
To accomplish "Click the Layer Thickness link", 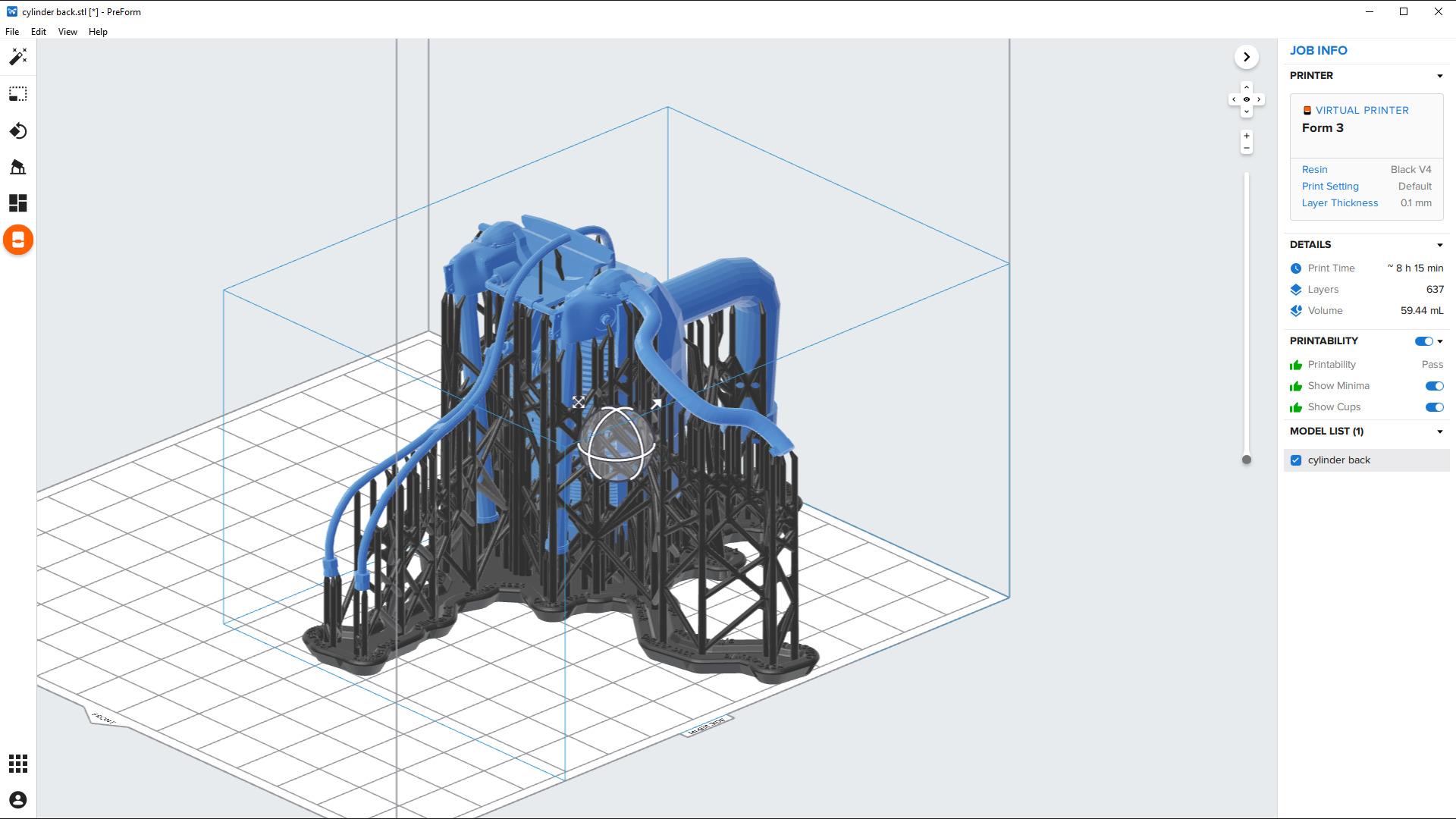I will coord(1339,203).
